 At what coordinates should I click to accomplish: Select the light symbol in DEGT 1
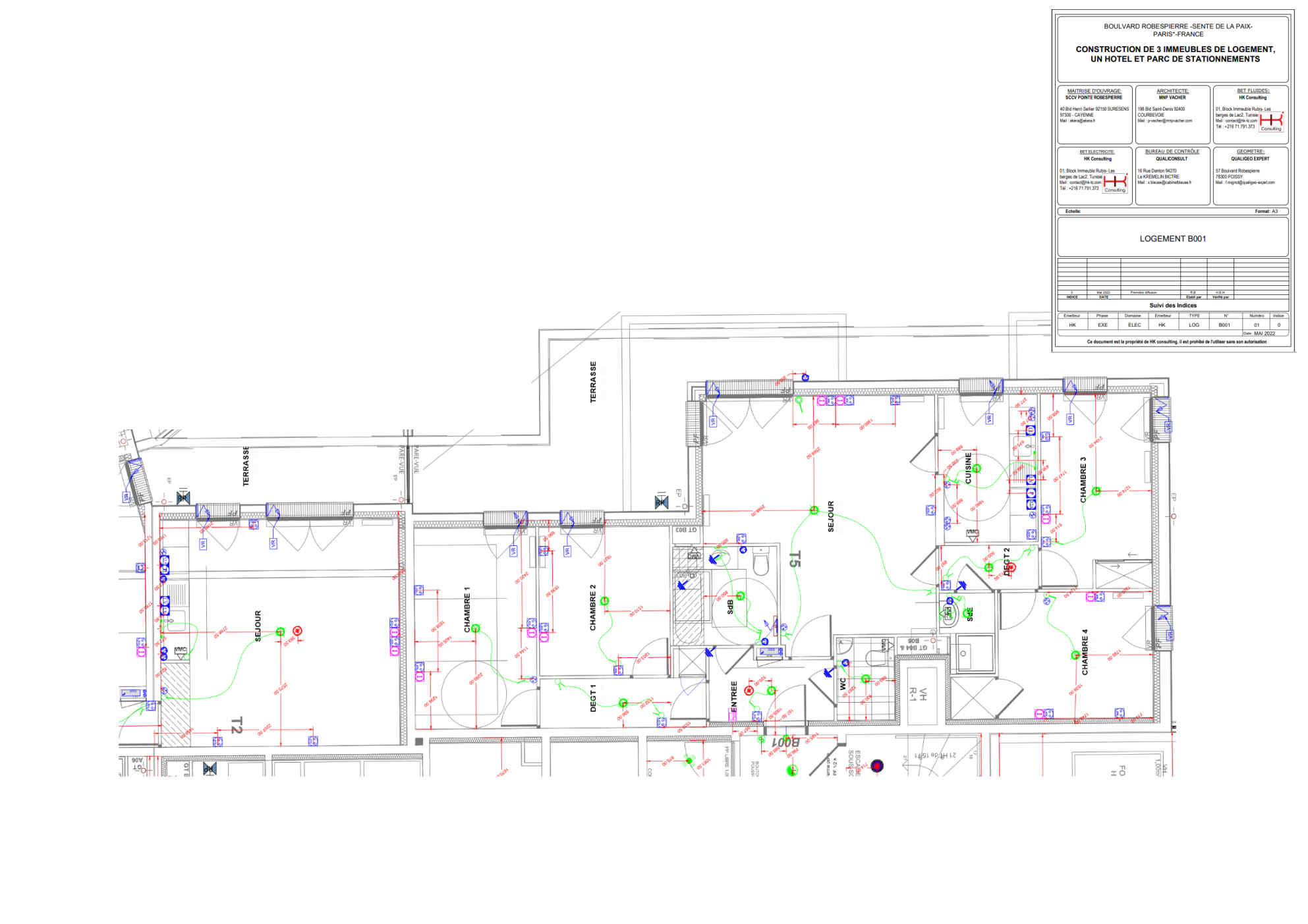[623, 703]
